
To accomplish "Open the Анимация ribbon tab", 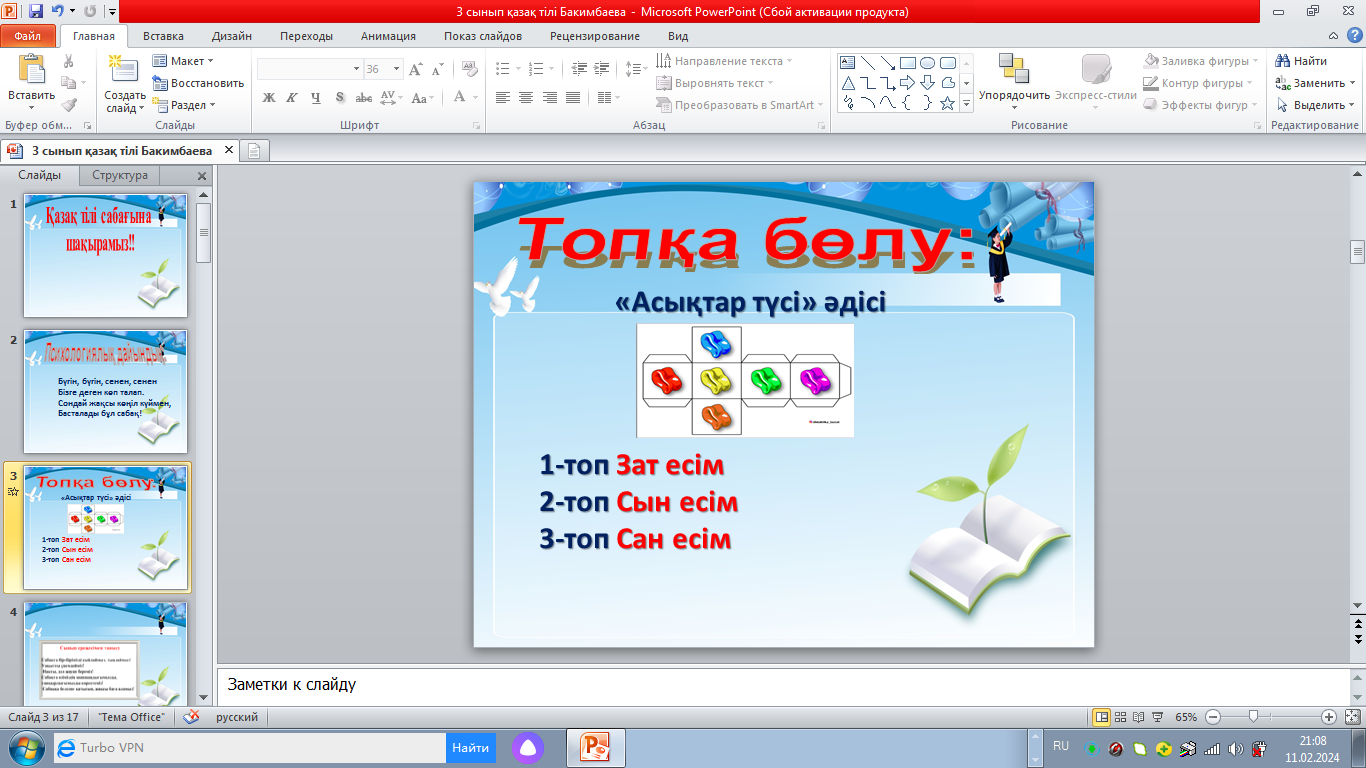I will click(388, 36).
